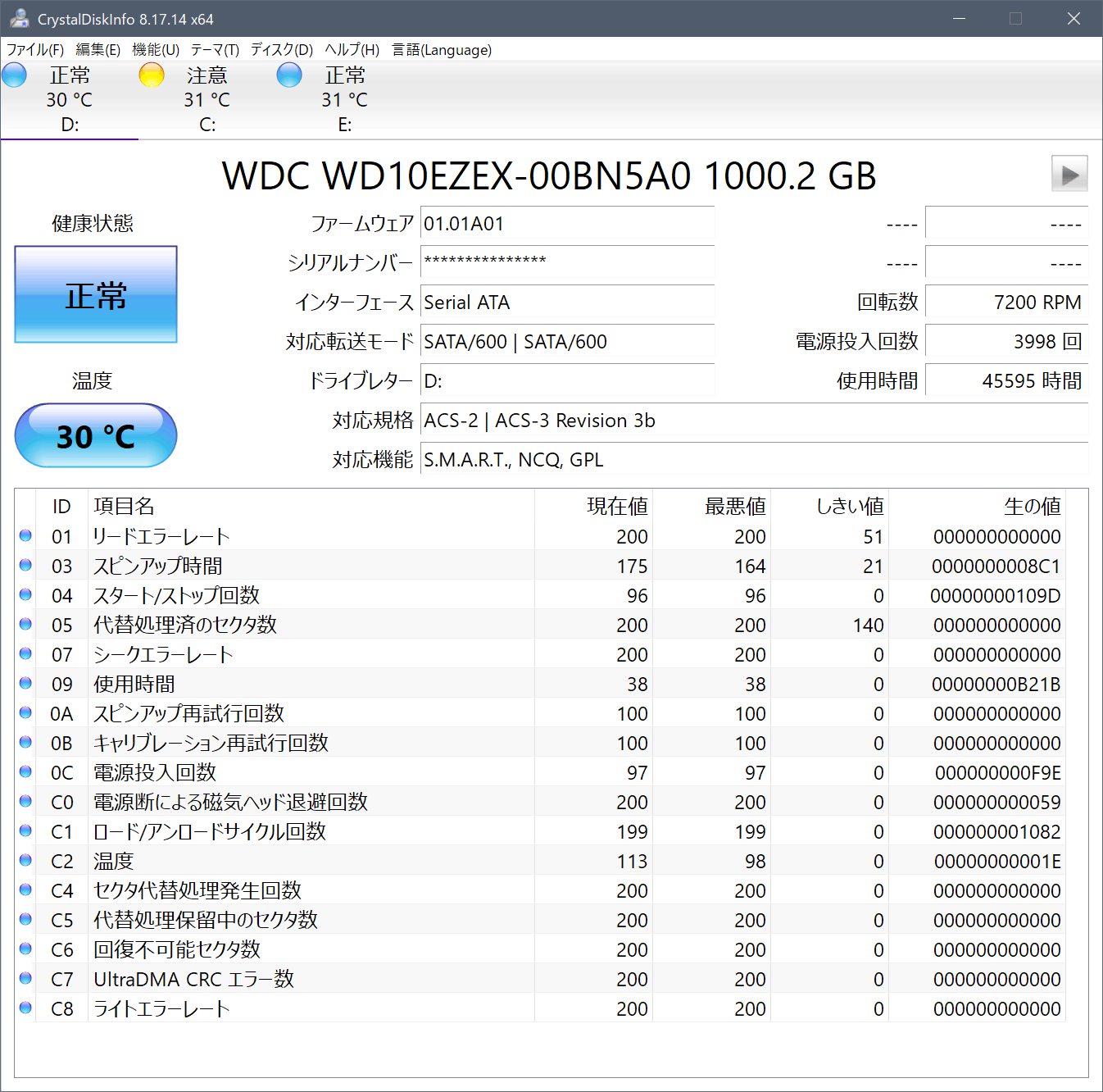The width and height of the screenshot is (1103, 1092).
Task: Click status dot for ID C2 温度
Action: [x=25, y=860]
